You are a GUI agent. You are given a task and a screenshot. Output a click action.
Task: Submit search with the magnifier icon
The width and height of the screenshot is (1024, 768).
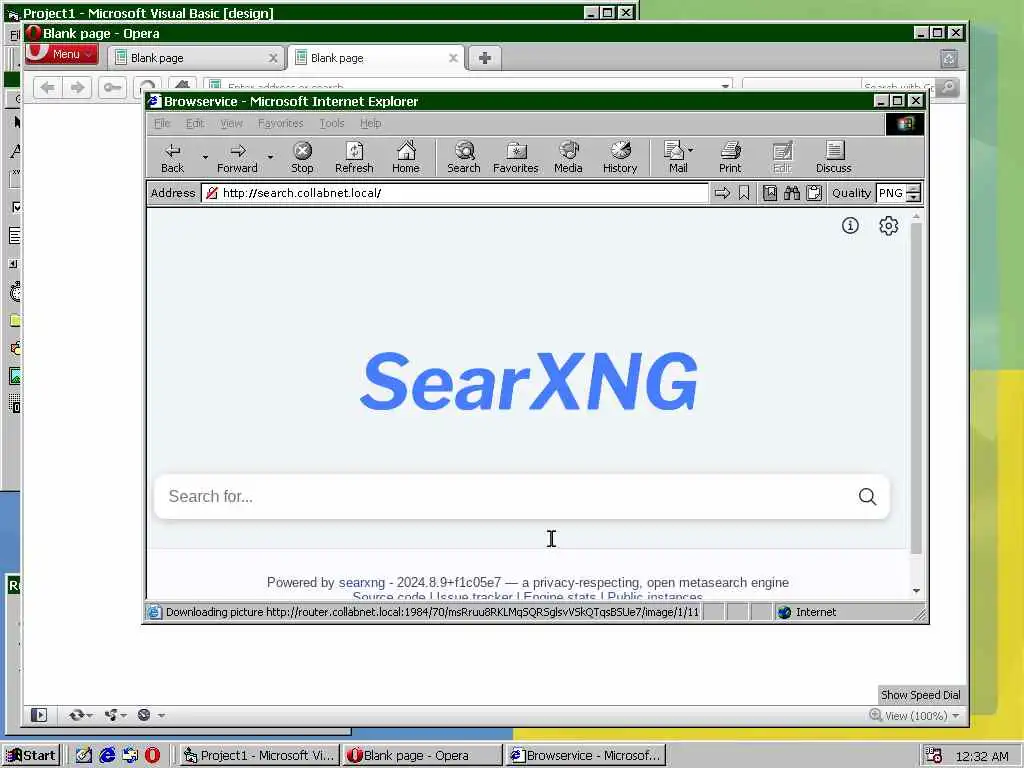(x=867, y=496)
